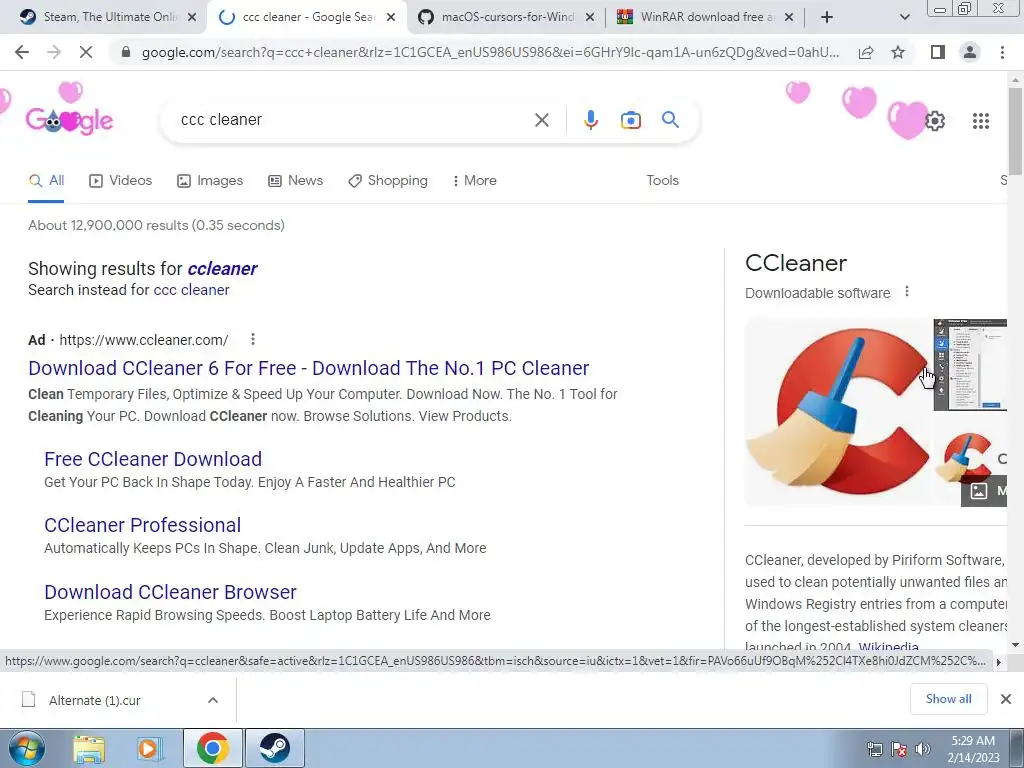
Task: Click the browser back arrow
Action: [22, 52]
